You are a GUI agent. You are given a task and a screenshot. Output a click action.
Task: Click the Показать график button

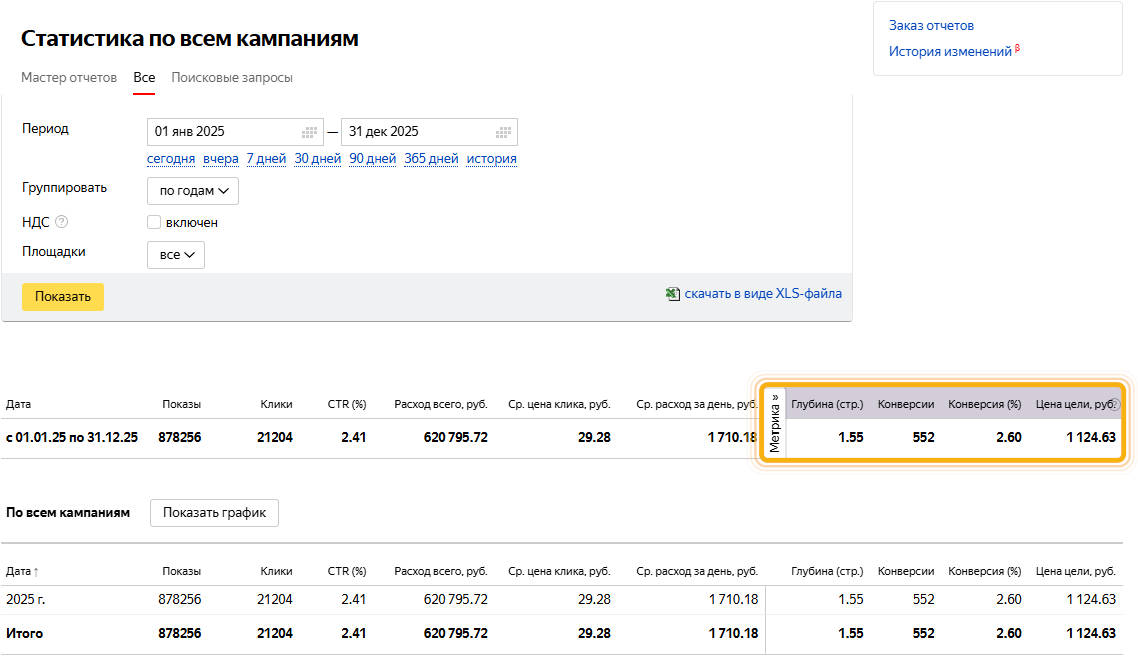pyautogui.click(x=214, y=513)
